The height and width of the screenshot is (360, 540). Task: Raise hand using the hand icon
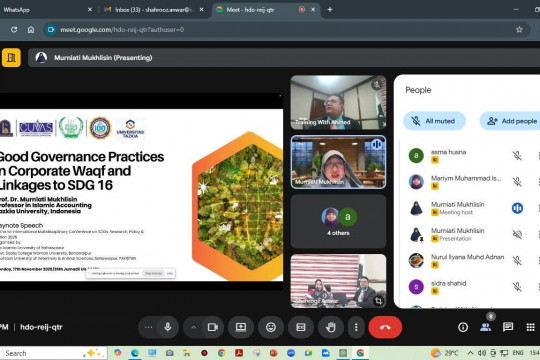point(331,327)
